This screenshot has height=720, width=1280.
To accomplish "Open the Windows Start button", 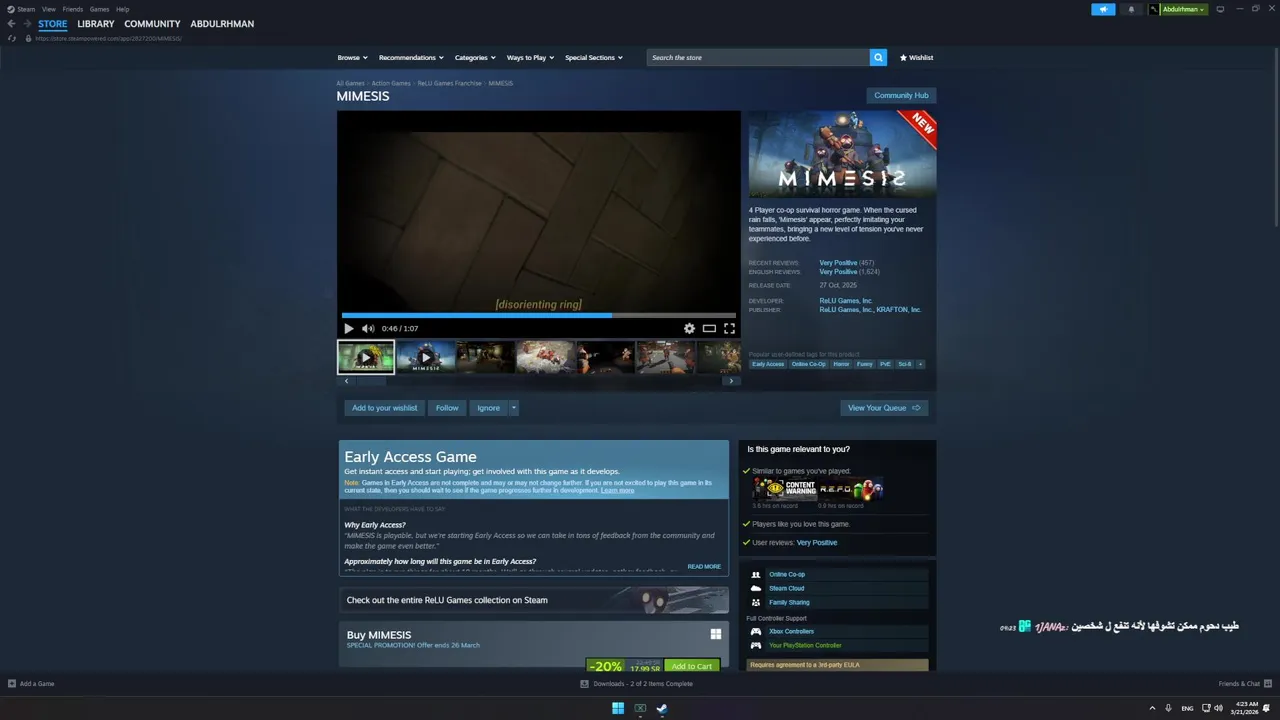I will (618, 708).
